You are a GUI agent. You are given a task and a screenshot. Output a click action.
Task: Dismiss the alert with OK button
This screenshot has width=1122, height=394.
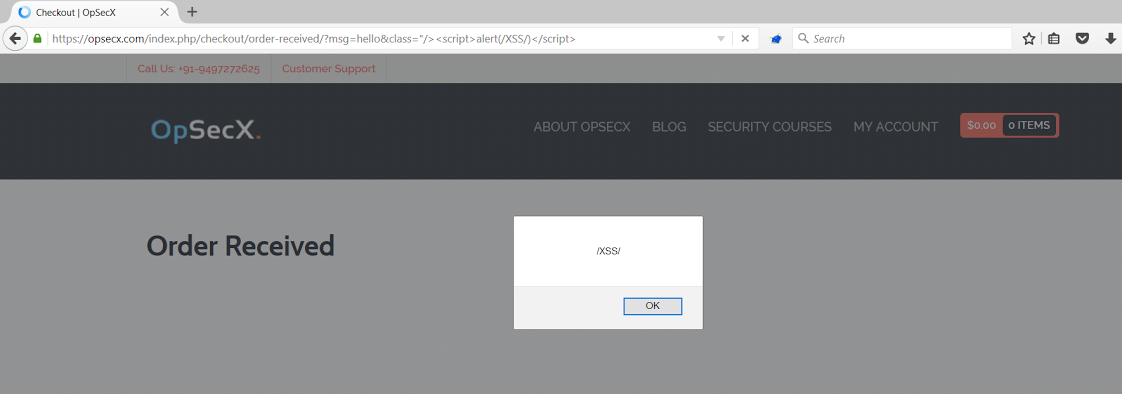pos(653,306)
